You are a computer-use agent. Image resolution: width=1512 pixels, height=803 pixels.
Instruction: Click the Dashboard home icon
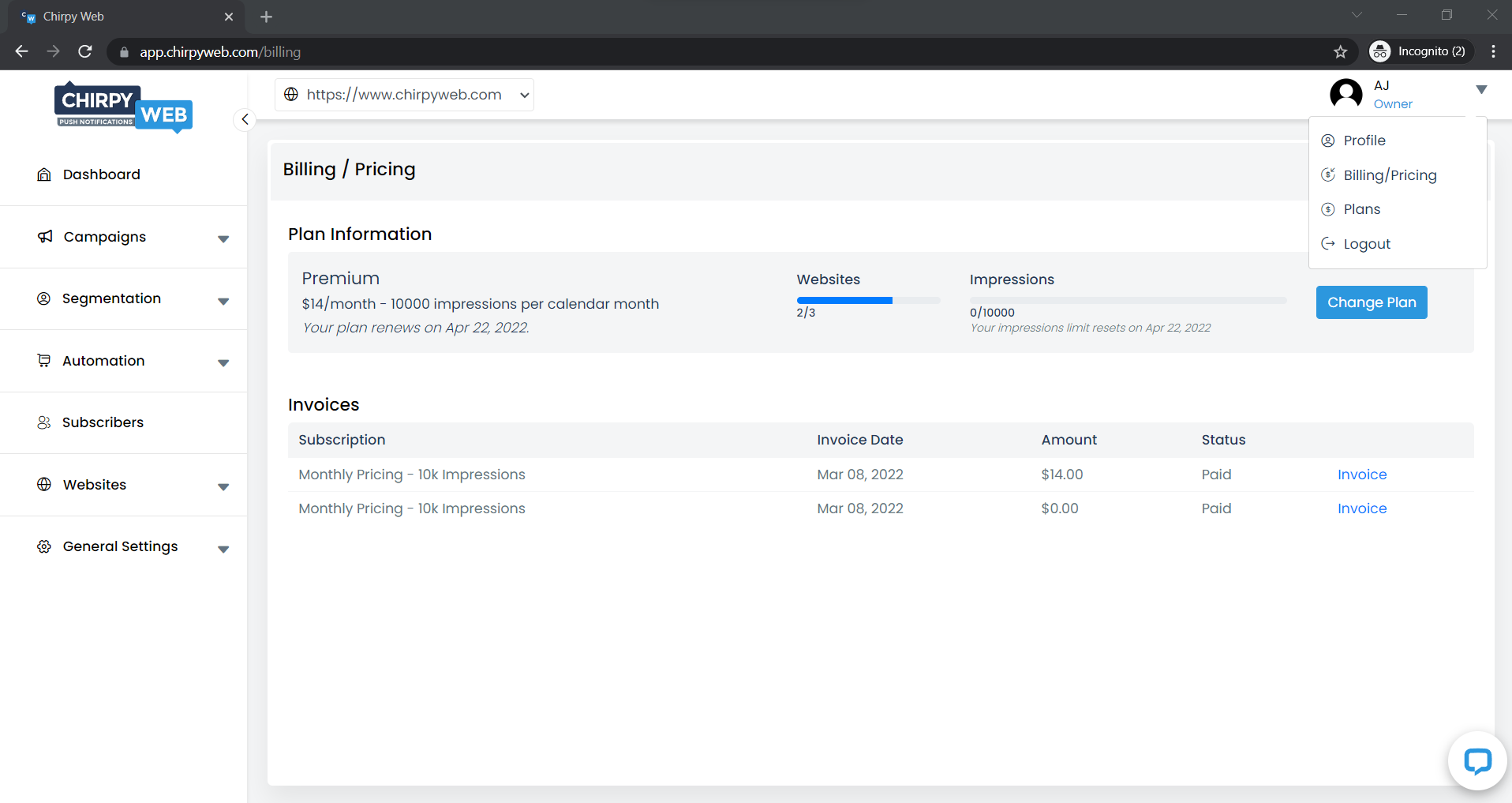pyautogui.click(x=44, y=174)
